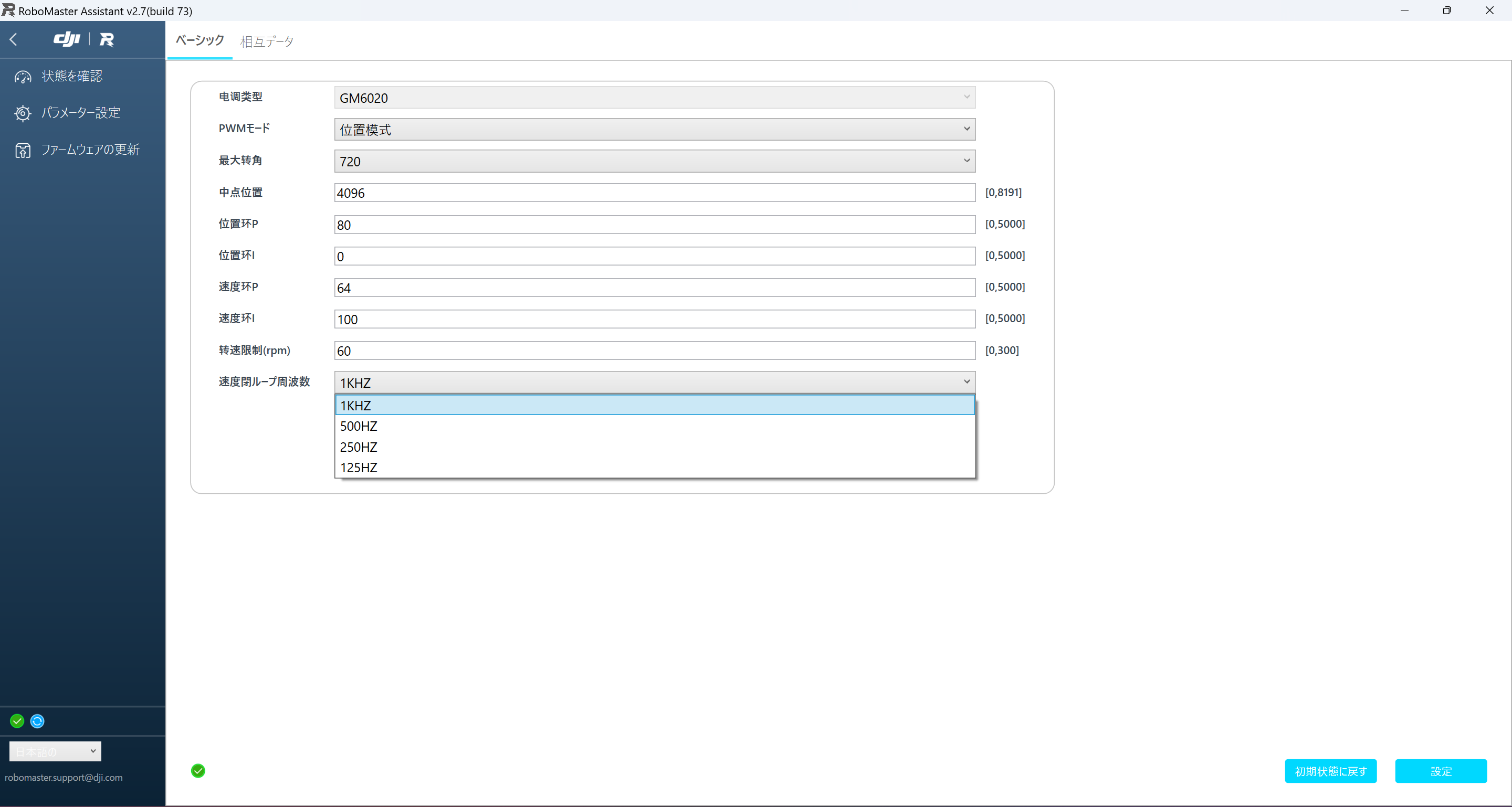Click the 設定 button

point(1441,771)
